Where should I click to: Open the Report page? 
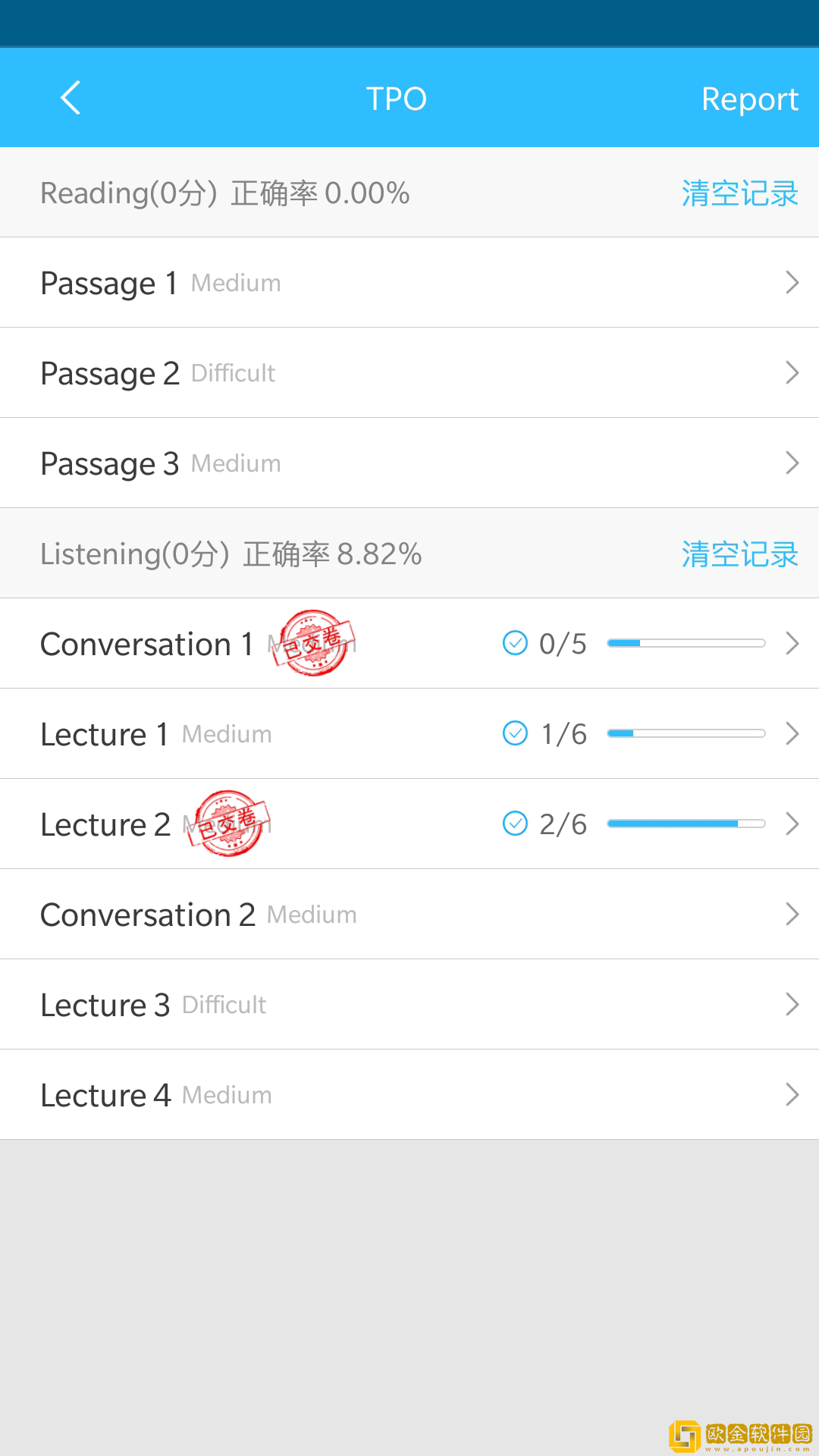tap(749, 99)
